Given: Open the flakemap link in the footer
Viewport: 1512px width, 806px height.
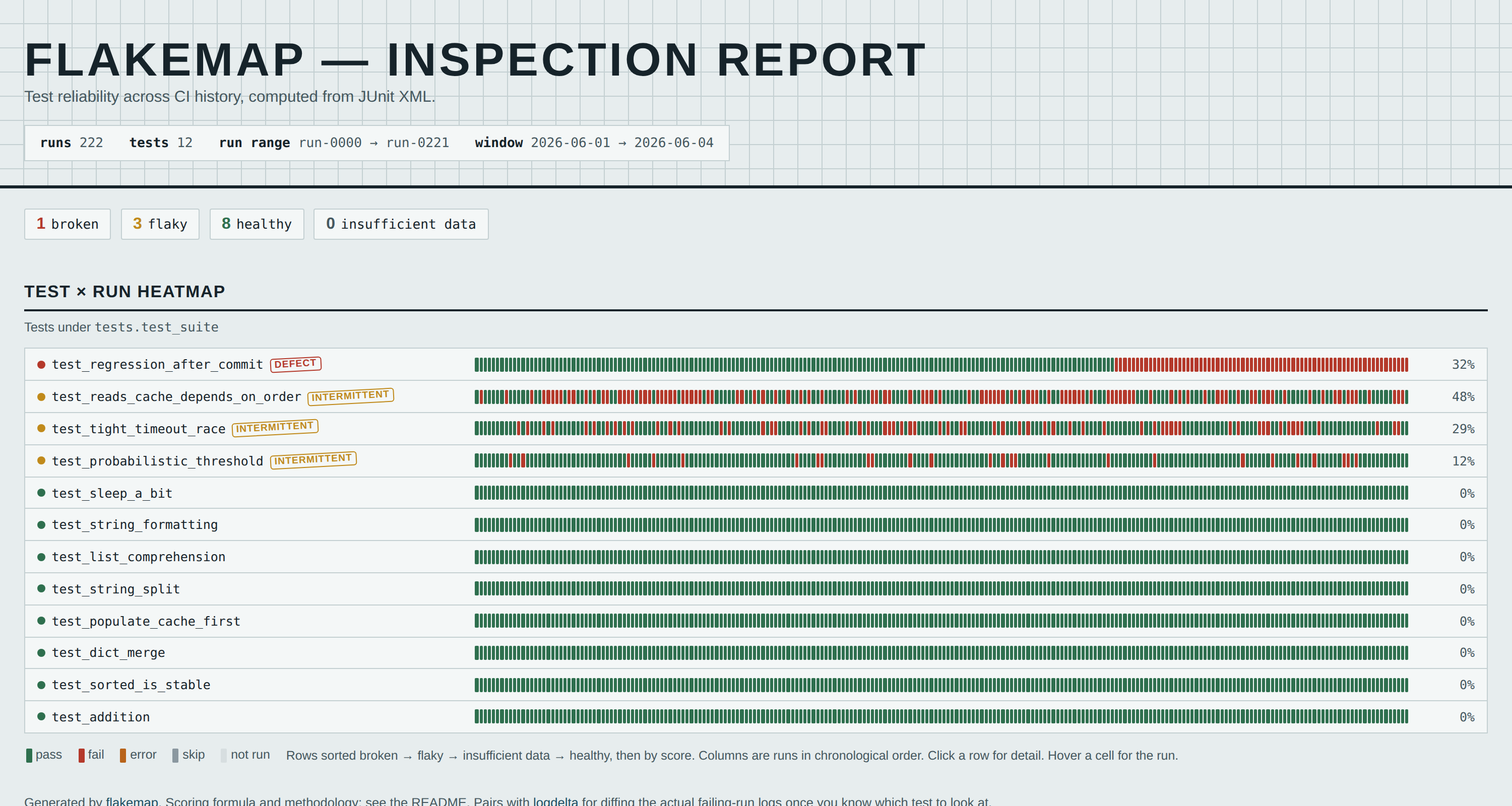Looking at the screenshot, I should (132, 801).
